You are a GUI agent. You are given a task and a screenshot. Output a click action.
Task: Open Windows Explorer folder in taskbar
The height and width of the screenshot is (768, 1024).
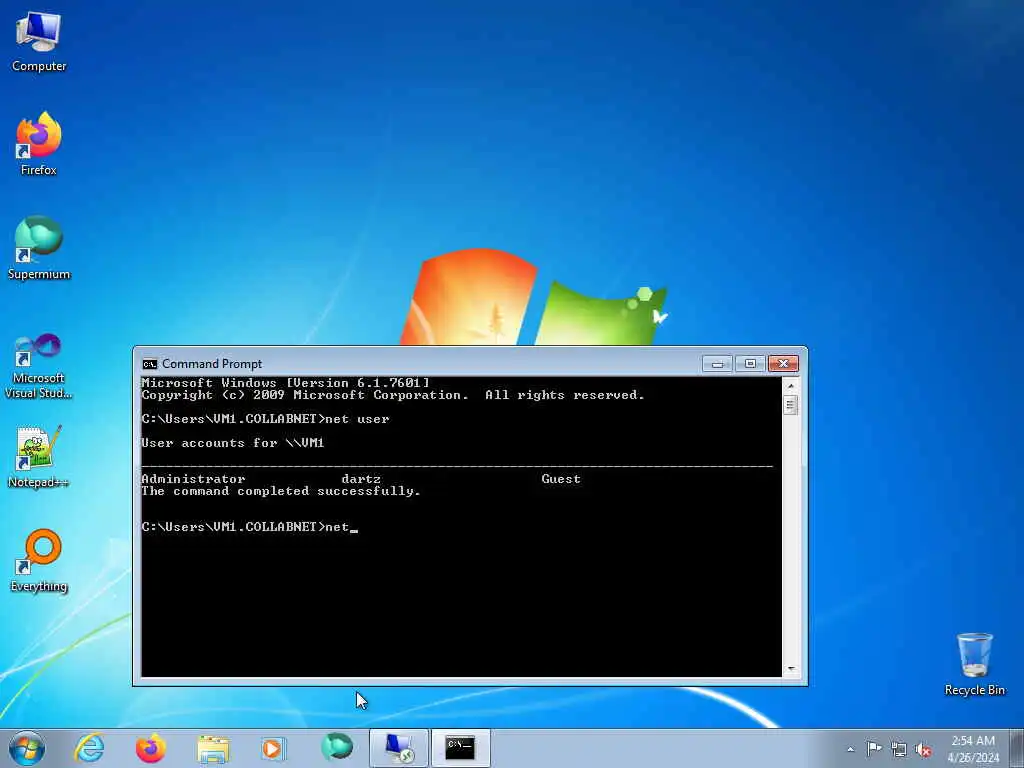[x=213, y=748]
